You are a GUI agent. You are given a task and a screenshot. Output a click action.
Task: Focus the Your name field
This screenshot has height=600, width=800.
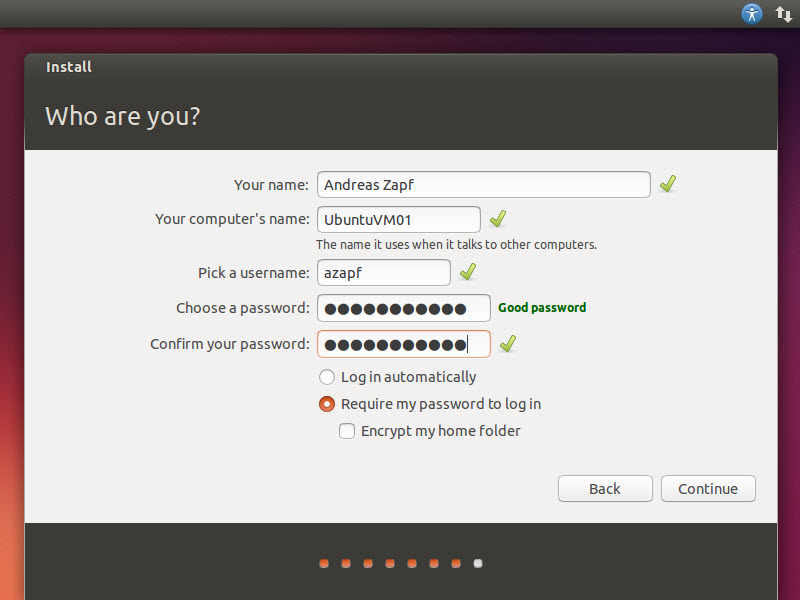(x=484, y=185)
